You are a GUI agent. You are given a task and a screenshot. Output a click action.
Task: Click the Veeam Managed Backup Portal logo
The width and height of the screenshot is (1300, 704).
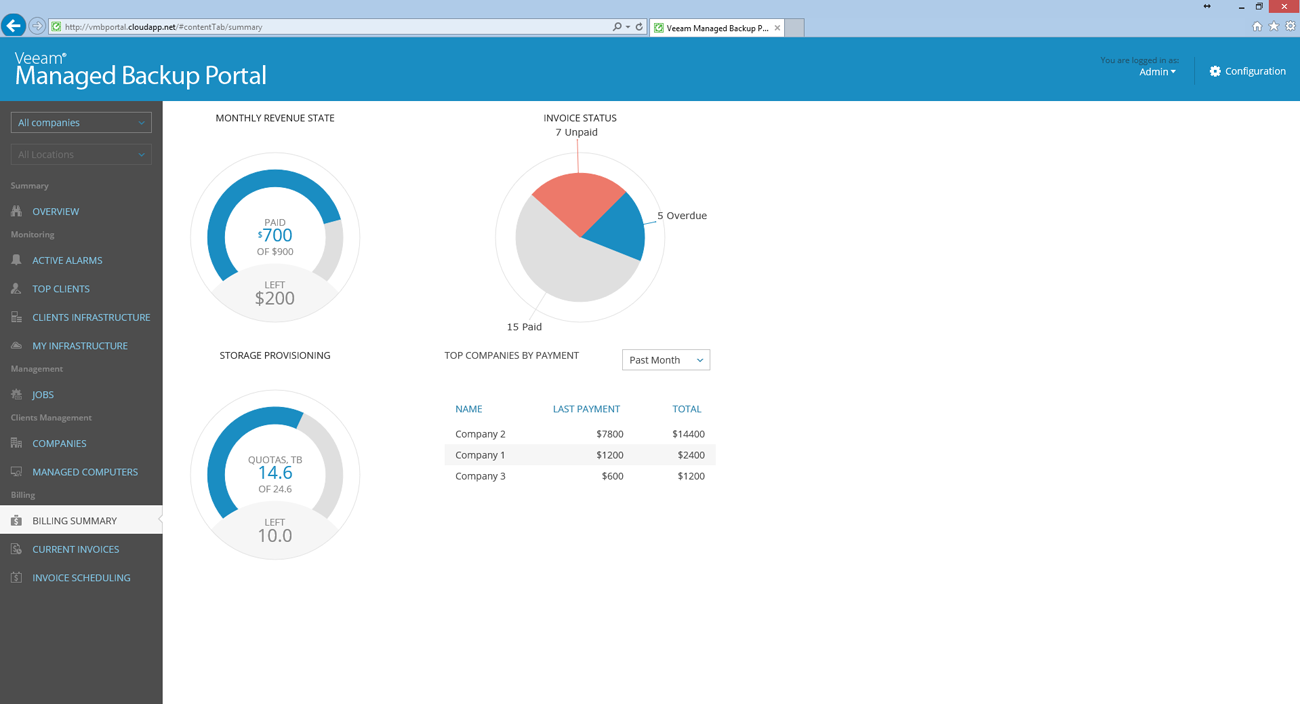point(140,70)
